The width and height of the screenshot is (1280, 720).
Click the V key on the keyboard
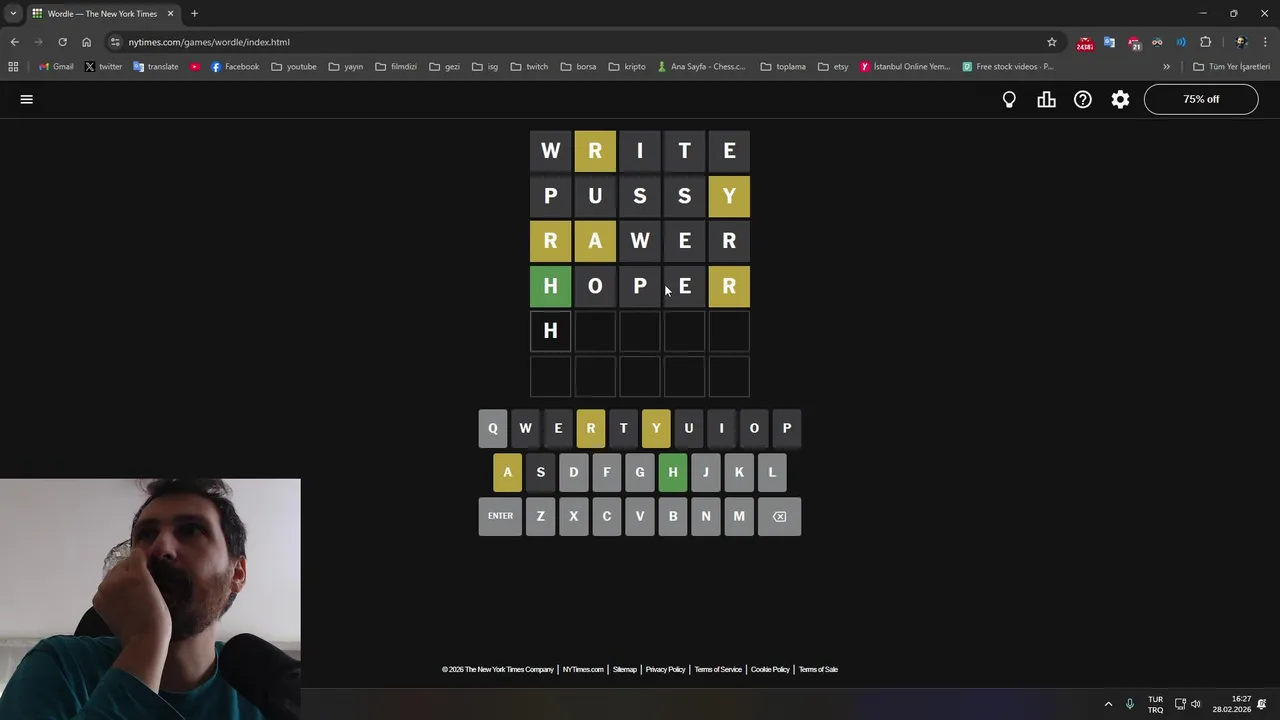point(640,516)
